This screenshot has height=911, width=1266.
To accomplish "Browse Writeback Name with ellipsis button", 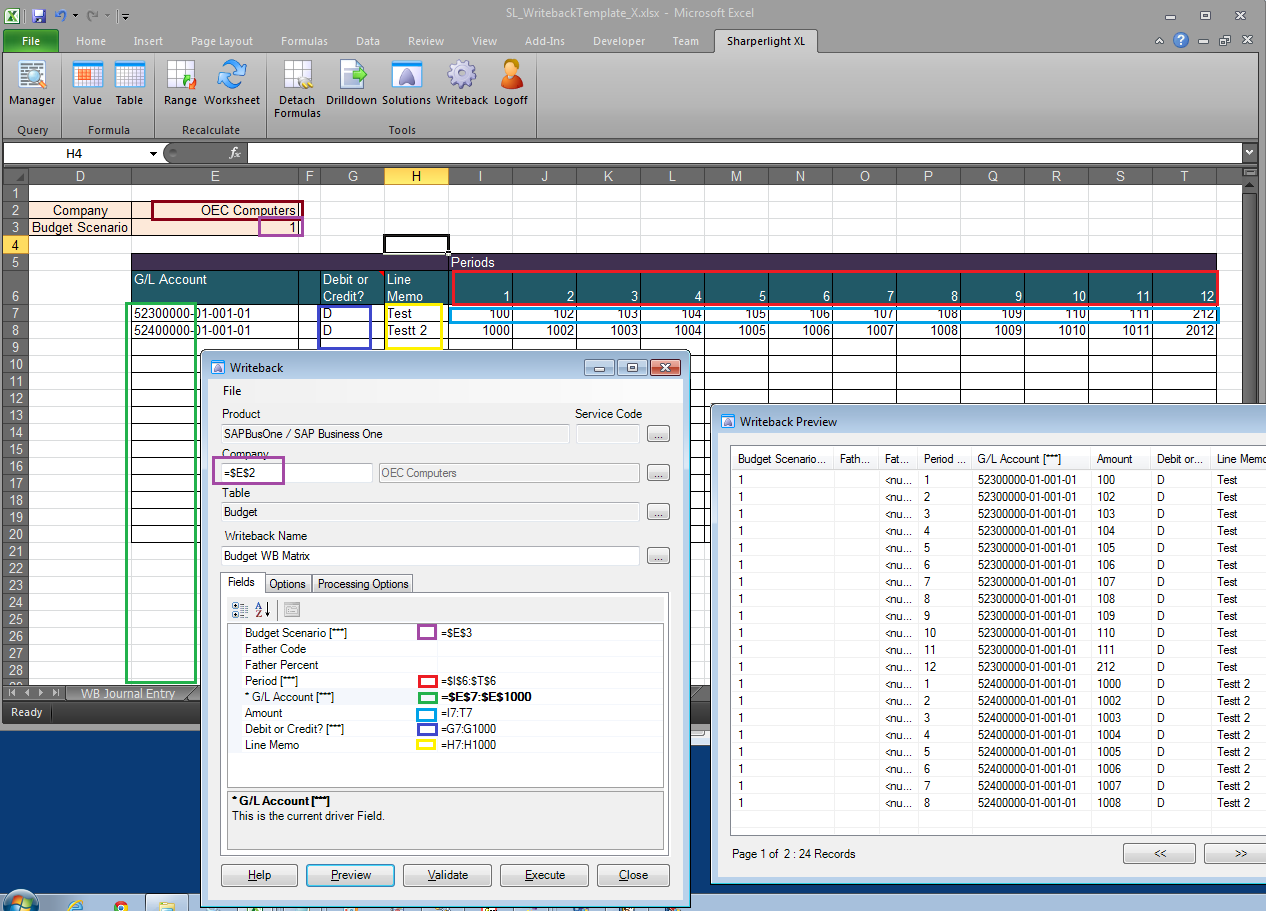I will pos(658,555).
